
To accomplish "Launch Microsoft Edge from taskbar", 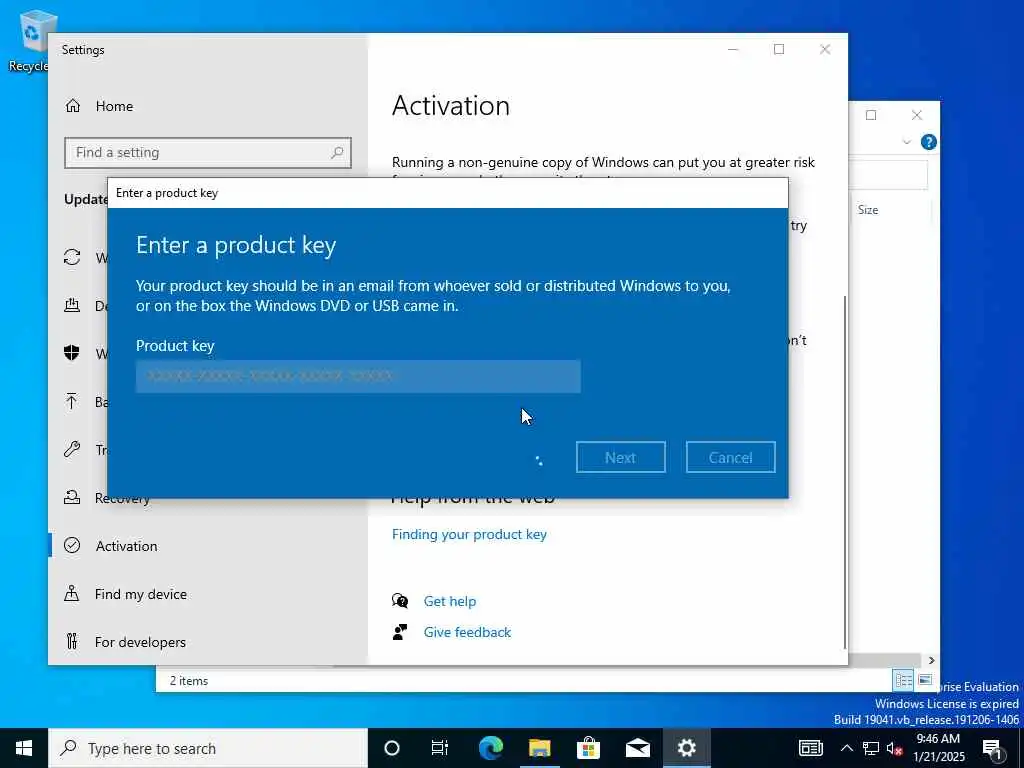I will tap(490, 748).
